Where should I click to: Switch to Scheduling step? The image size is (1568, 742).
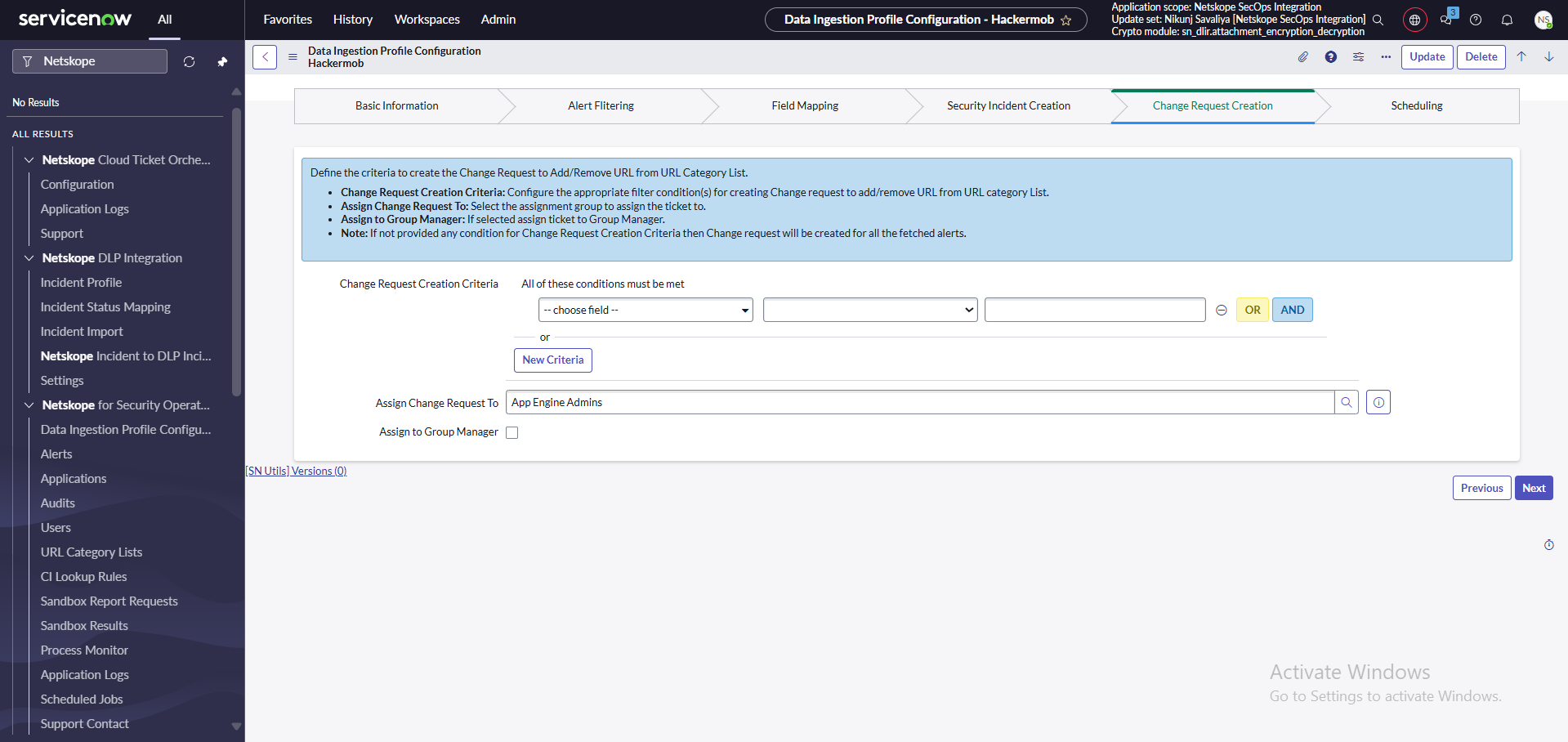1417,106
